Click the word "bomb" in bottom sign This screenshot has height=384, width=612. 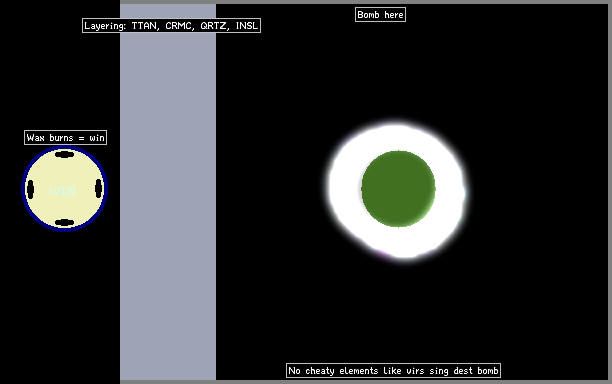click(488, 370)
